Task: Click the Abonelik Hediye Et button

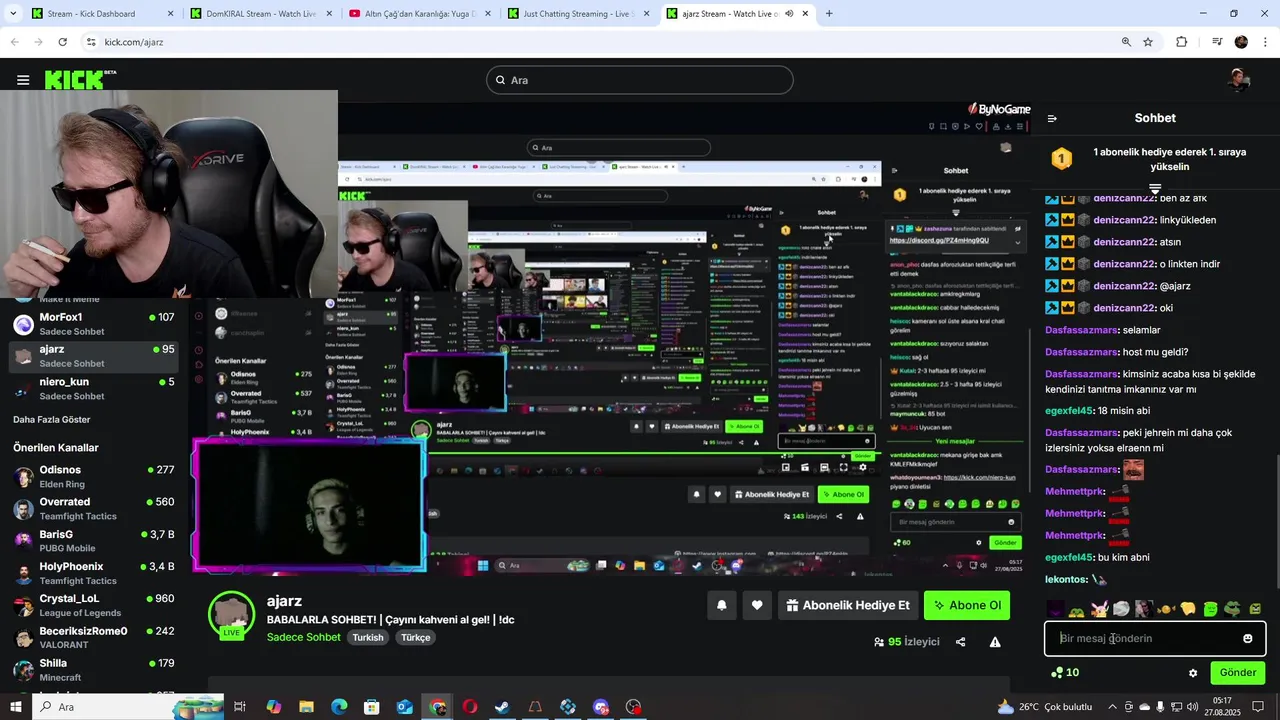Action: [x=848, y=605]
